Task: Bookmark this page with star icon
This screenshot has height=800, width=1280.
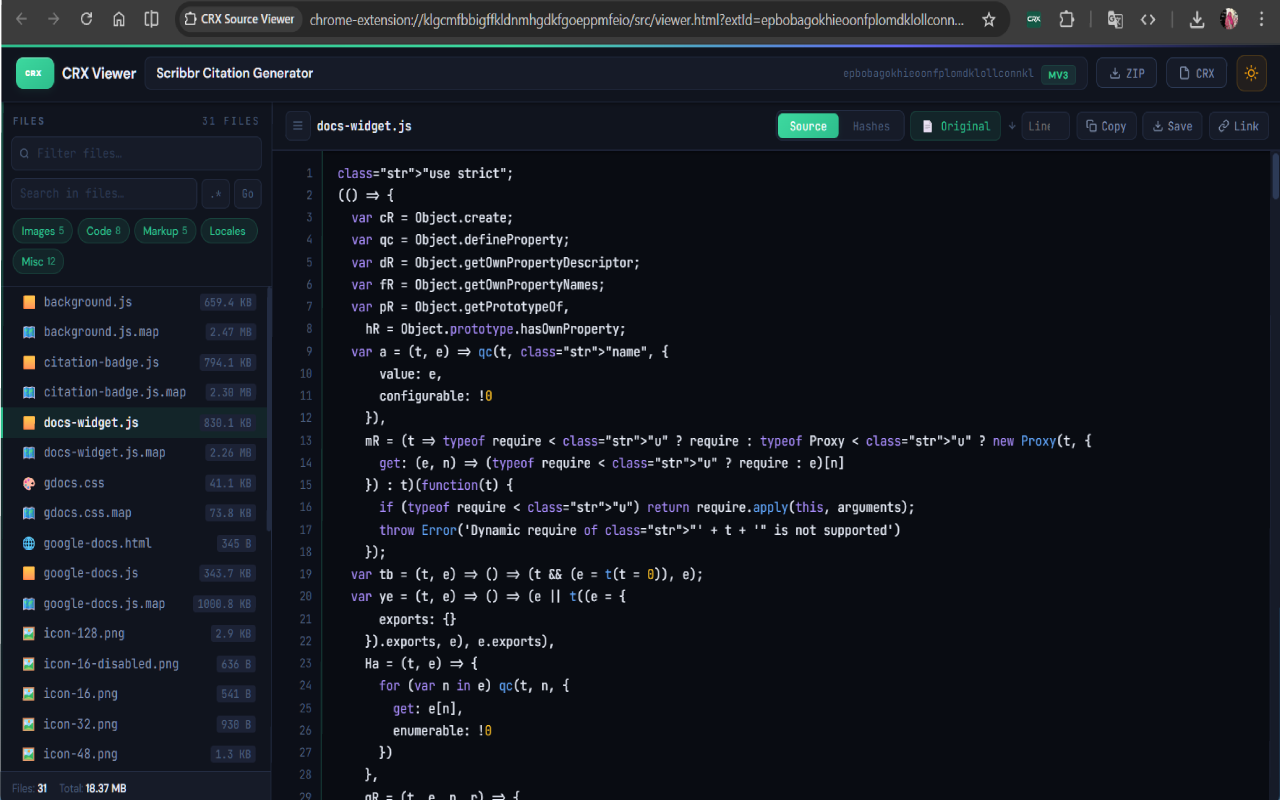Action: coord(988,19)
